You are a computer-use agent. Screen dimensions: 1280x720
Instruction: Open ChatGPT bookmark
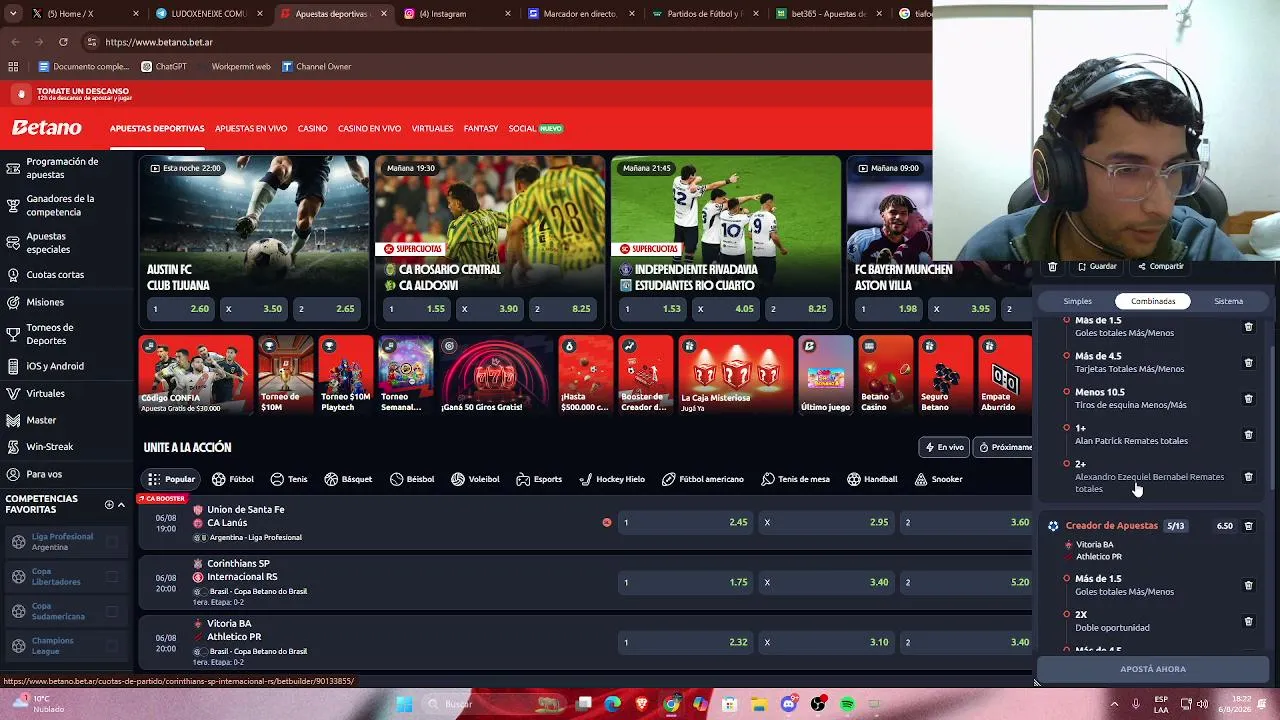point(164,67)
